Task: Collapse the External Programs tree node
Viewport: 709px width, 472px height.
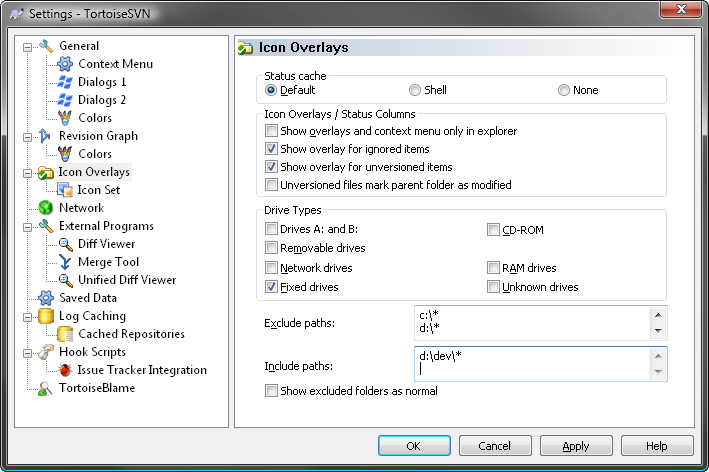Action: point(28,227)
